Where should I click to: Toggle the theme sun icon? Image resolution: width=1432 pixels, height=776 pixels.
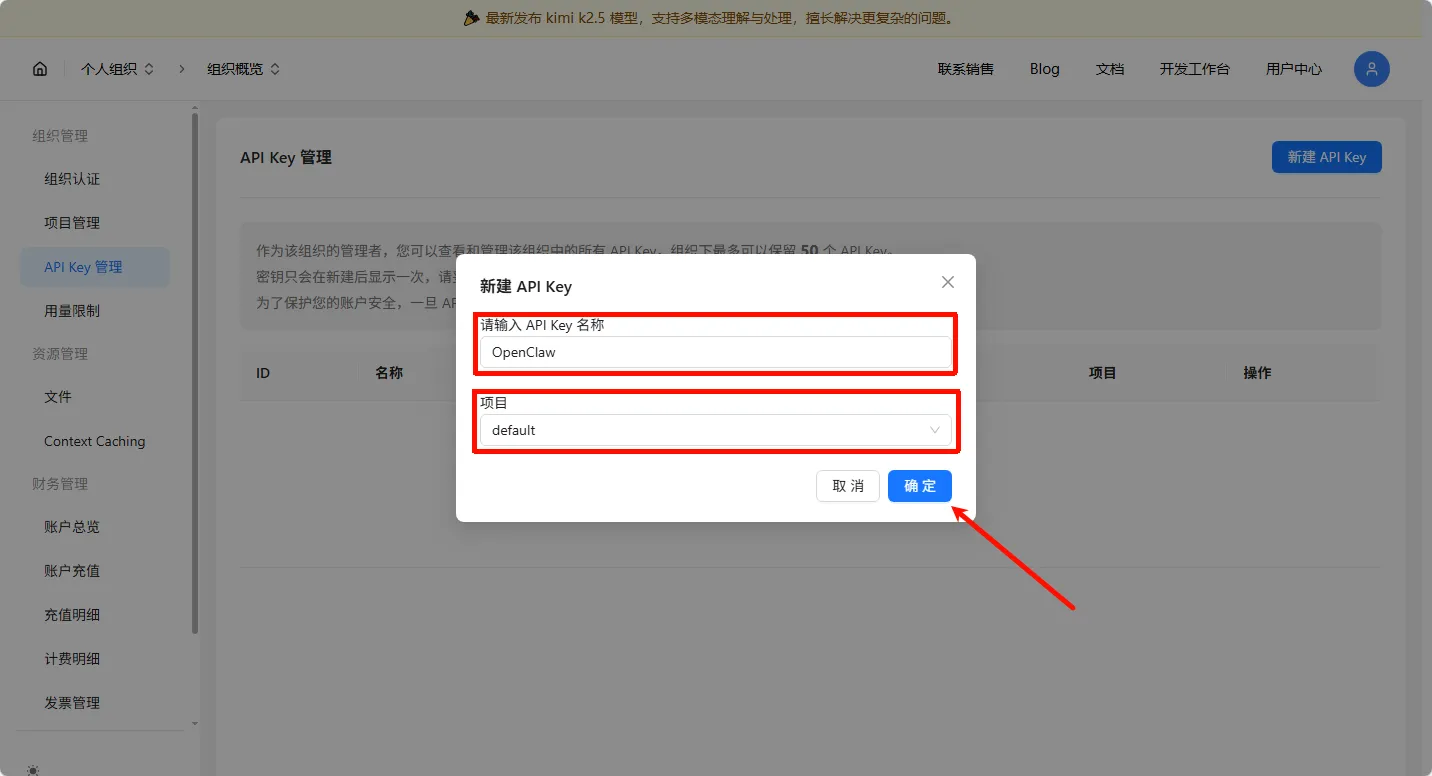coord(34,769)
